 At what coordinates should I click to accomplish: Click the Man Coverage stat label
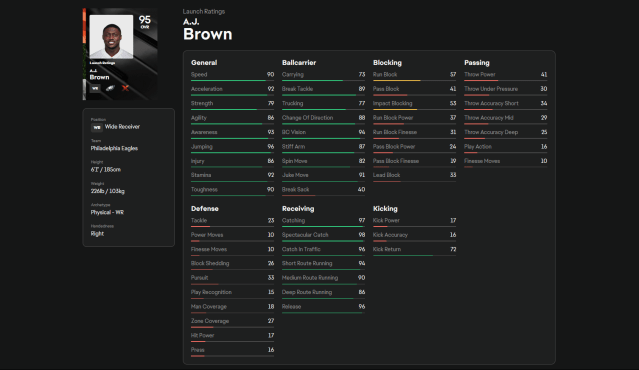209,306
